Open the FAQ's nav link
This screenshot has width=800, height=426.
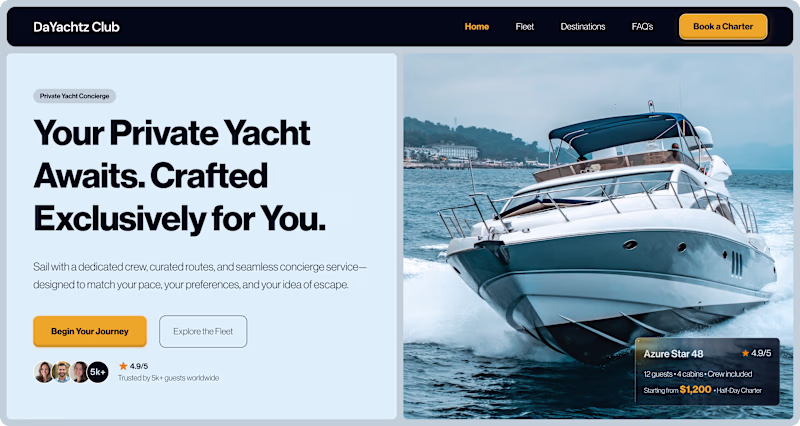[x=642, y=27]
